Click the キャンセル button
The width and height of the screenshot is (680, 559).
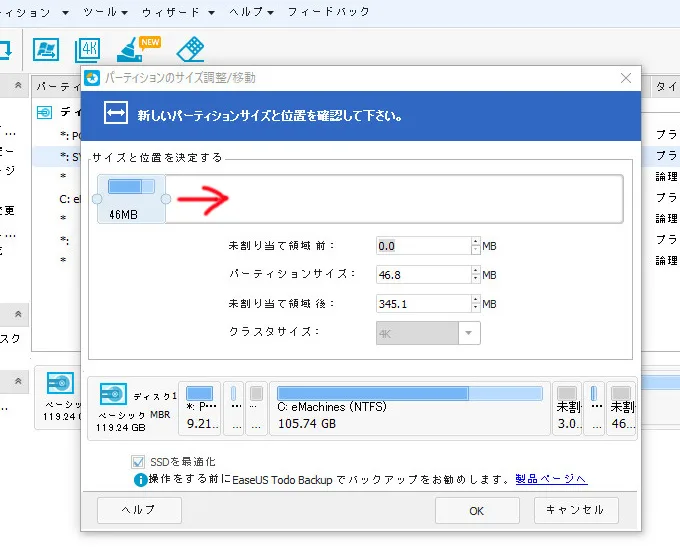(576, 510)
